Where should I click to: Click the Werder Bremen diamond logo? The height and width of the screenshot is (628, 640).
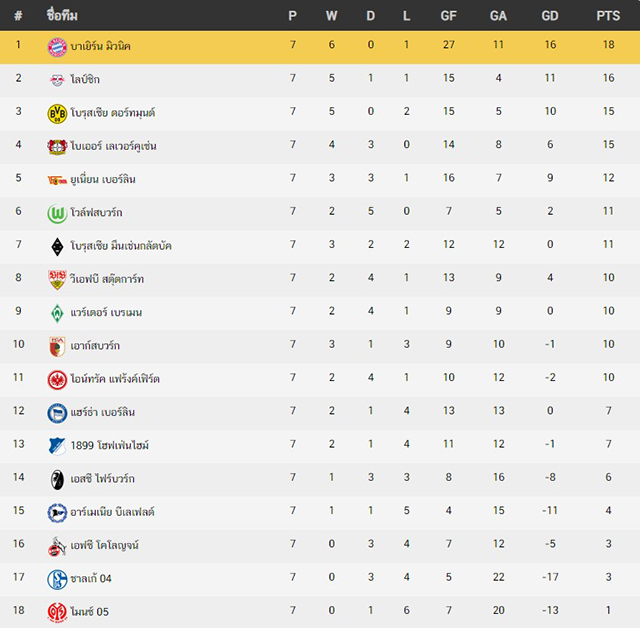(x=57, y=313)
